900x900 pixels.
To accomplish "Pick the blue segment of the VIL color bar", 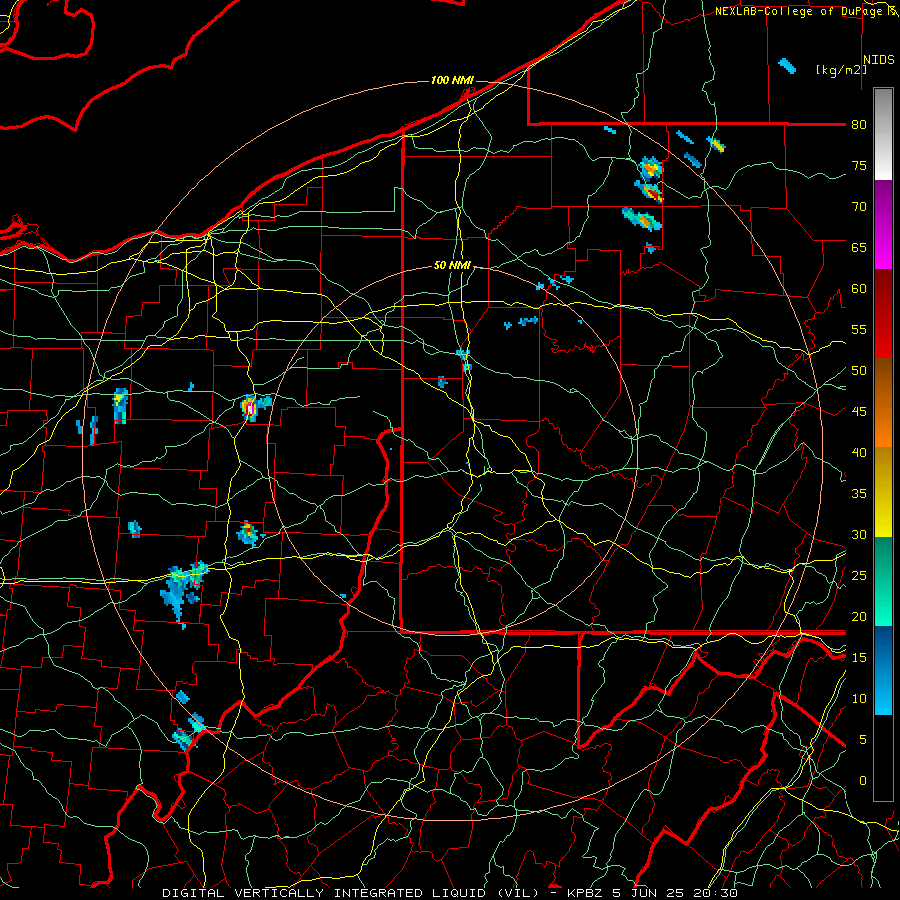I will click(883, 670).
